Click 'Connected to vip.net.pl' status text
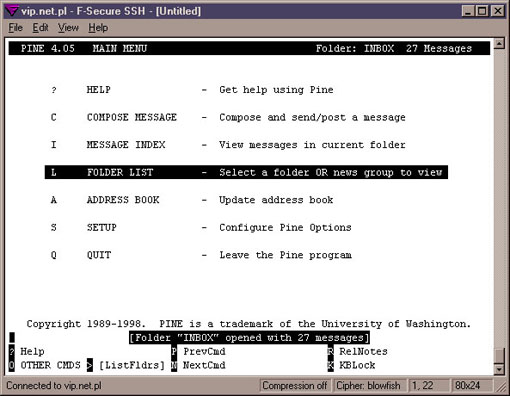 pyautogui.click(x=54, y=386)
